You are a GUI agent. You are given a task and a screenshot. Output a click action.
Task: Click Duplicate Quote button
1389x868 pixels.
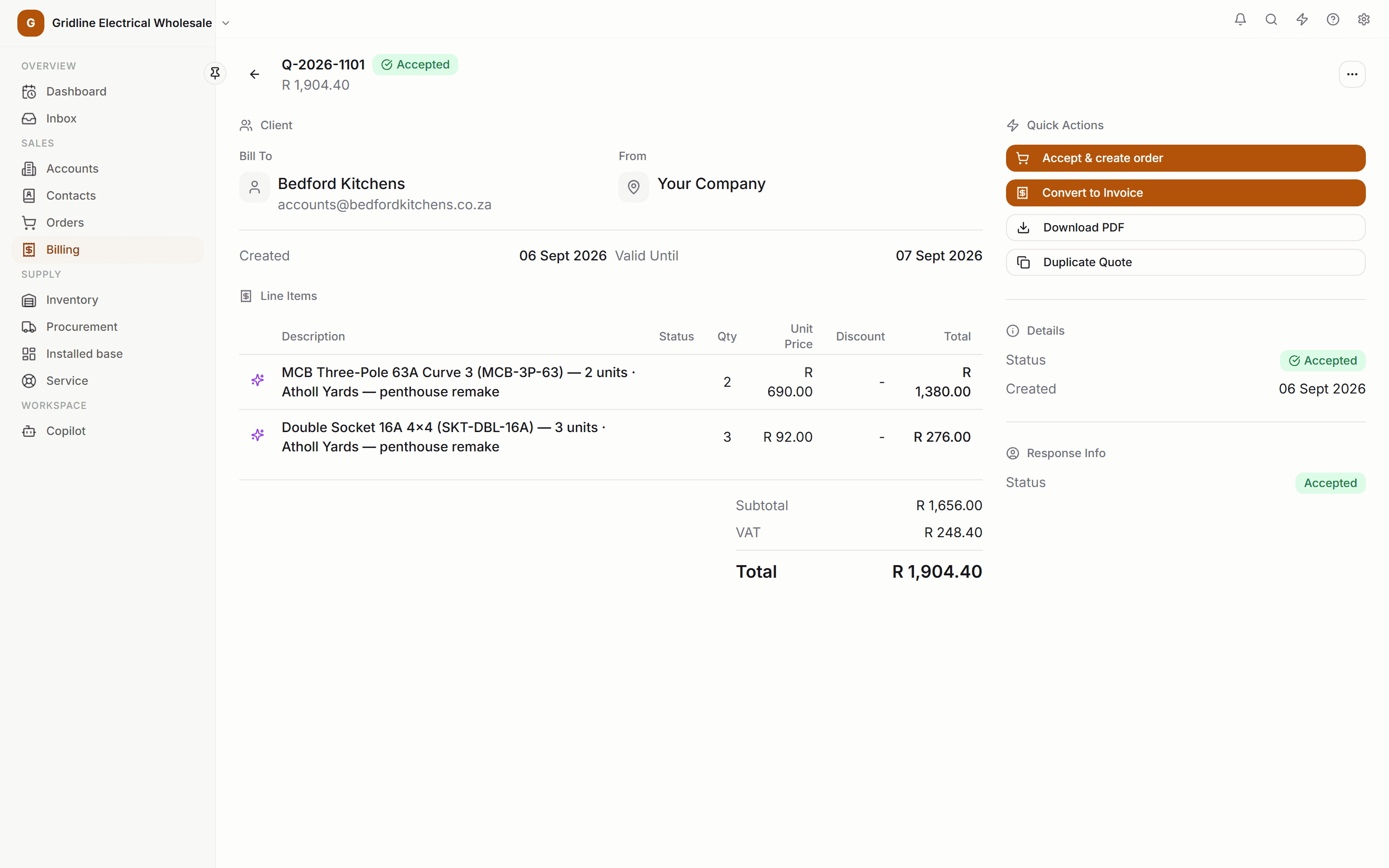[1185, 262]
